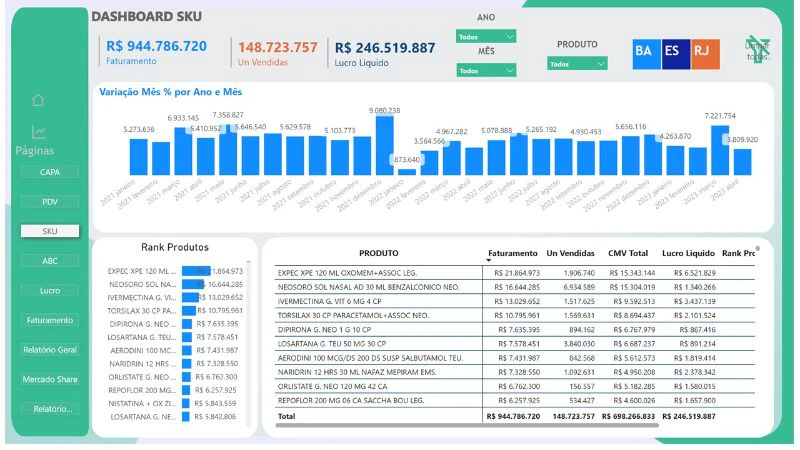The image size is (800, 450).
Task: Open the PDV page
Action: [x=50, y=202]
